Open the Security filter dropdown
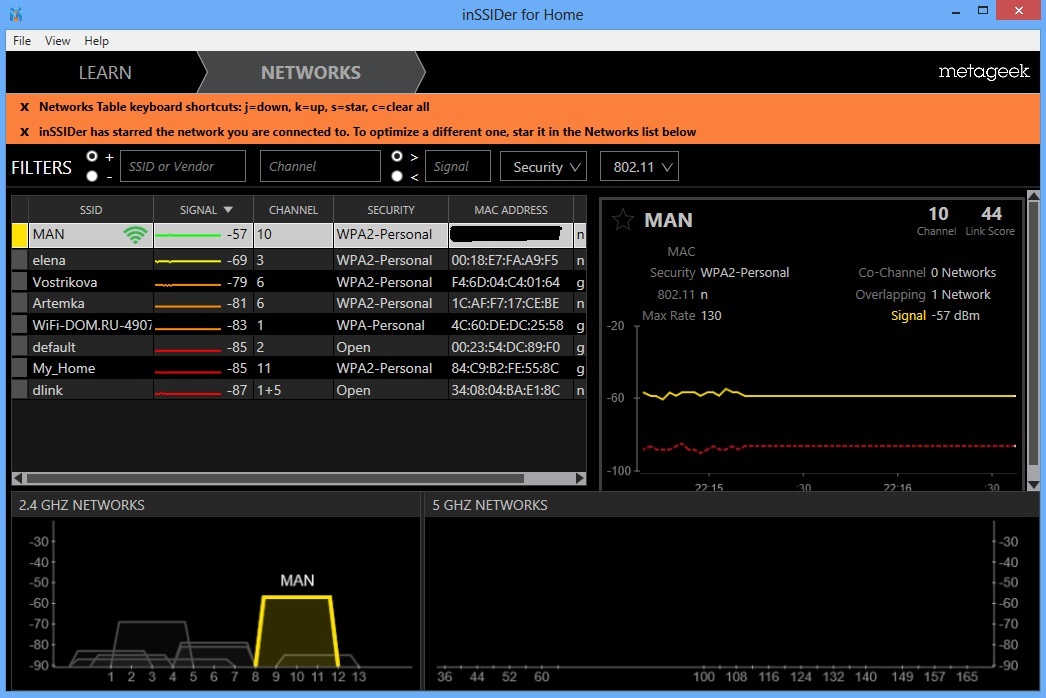1046x698 pixels. (x=544, y=167)
